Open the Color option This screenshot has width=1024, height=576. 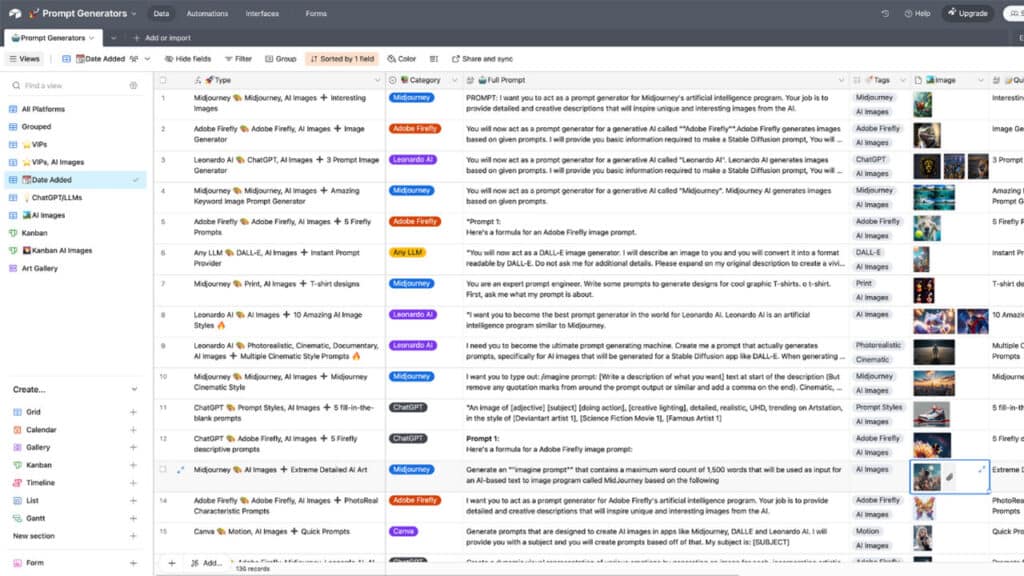tap(402, 59)
